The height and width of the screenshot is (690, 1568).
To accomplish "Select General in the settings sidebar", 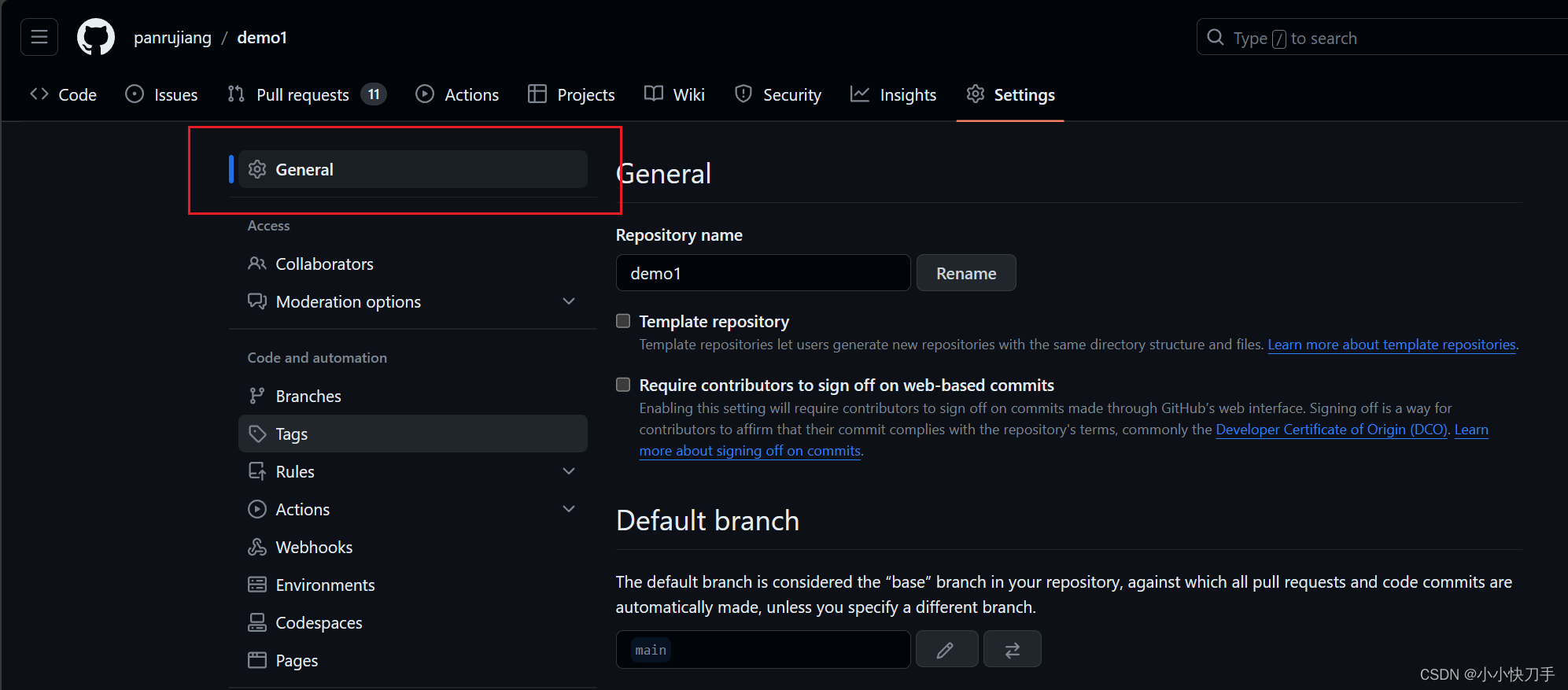I will click(413, 169).
